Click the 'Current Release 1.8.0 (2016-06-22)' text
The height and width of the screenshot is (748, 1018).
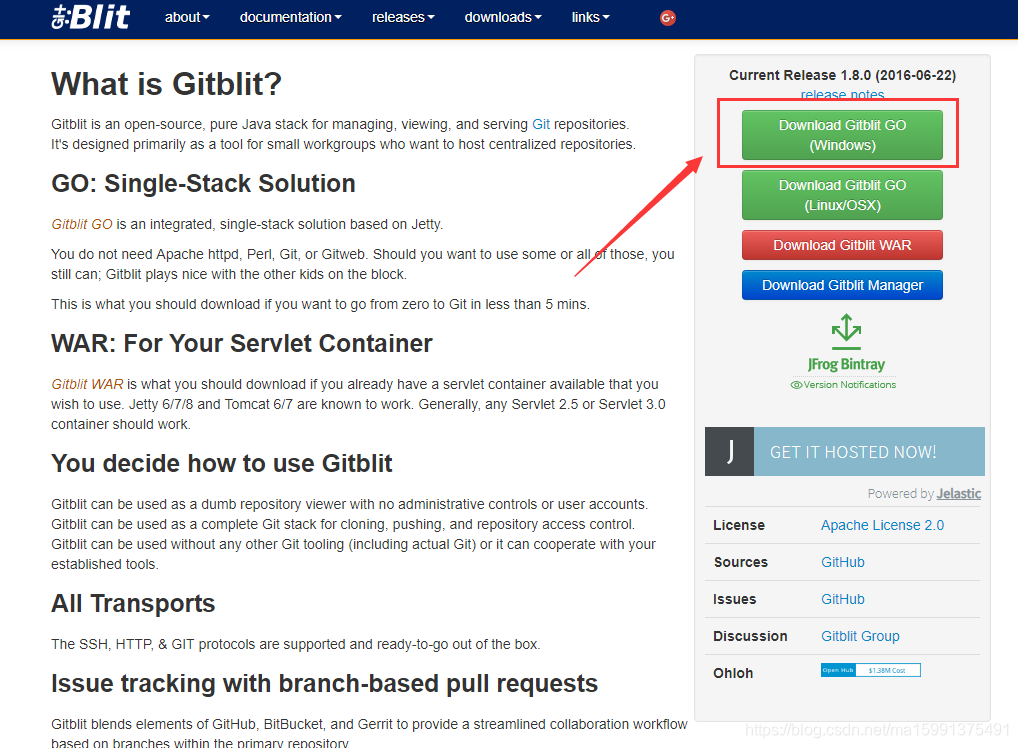(x=842, y=75)
